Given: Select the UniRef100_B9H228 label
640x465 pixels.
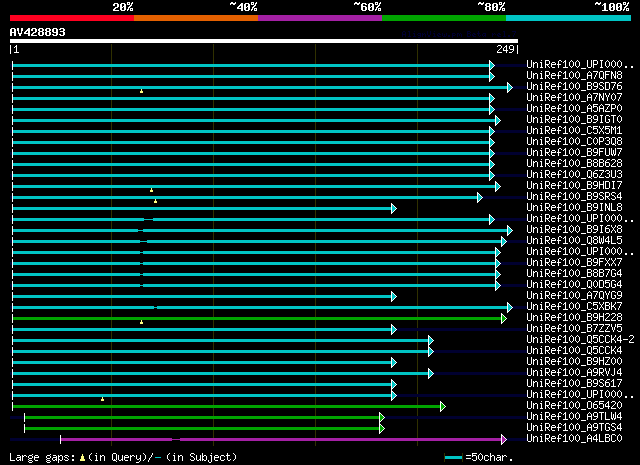Looking at the screenshot, I should tap(574, 318).
